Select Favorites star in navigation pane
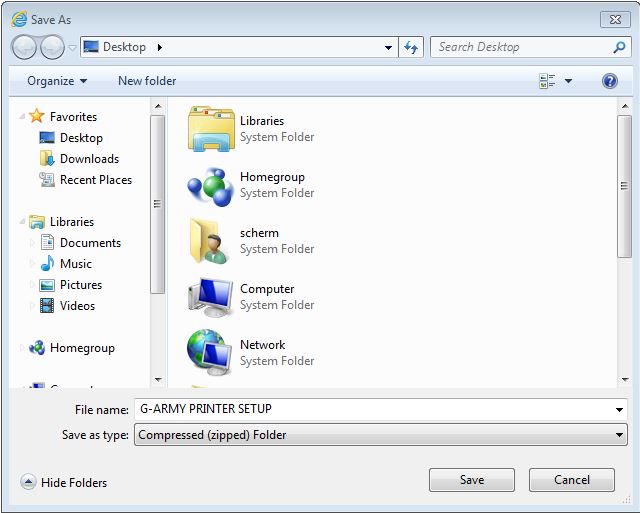The height and width of the screenshot is (513, 640). point(36,116)
